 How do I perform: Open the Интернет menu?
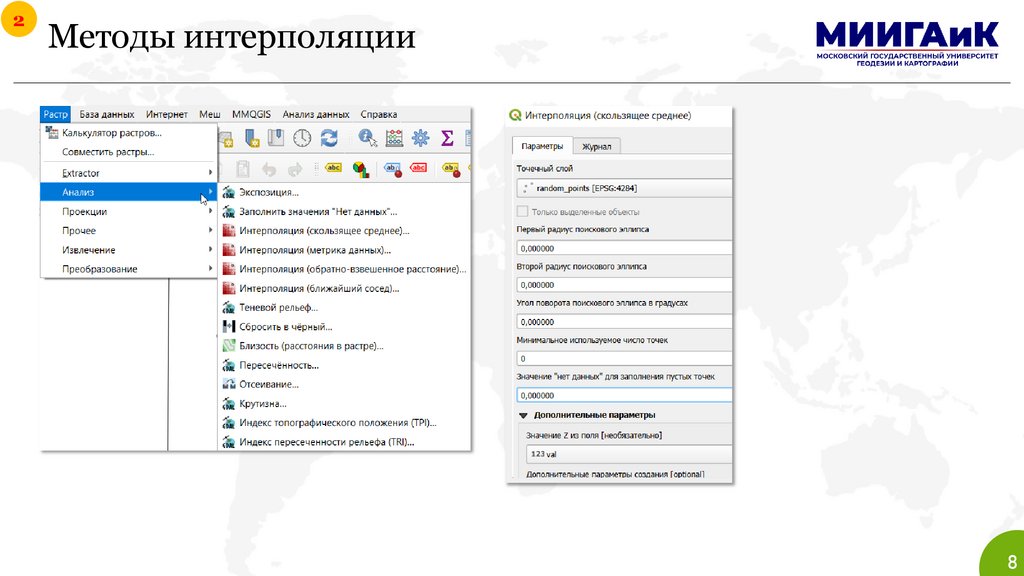point(167,114)
